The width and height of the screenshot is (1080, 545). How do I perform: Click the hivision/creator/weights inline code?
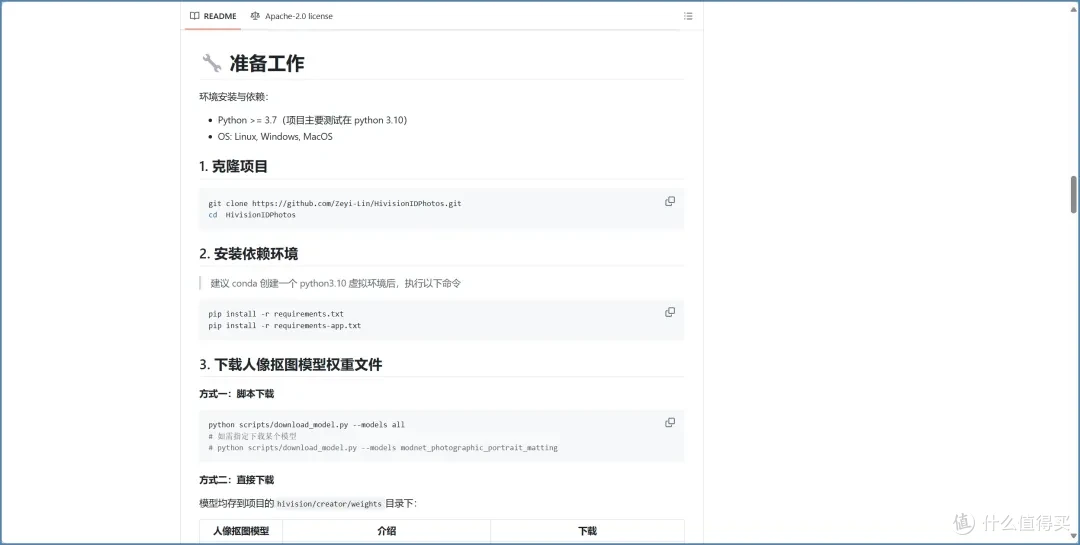tap(329, 504)
